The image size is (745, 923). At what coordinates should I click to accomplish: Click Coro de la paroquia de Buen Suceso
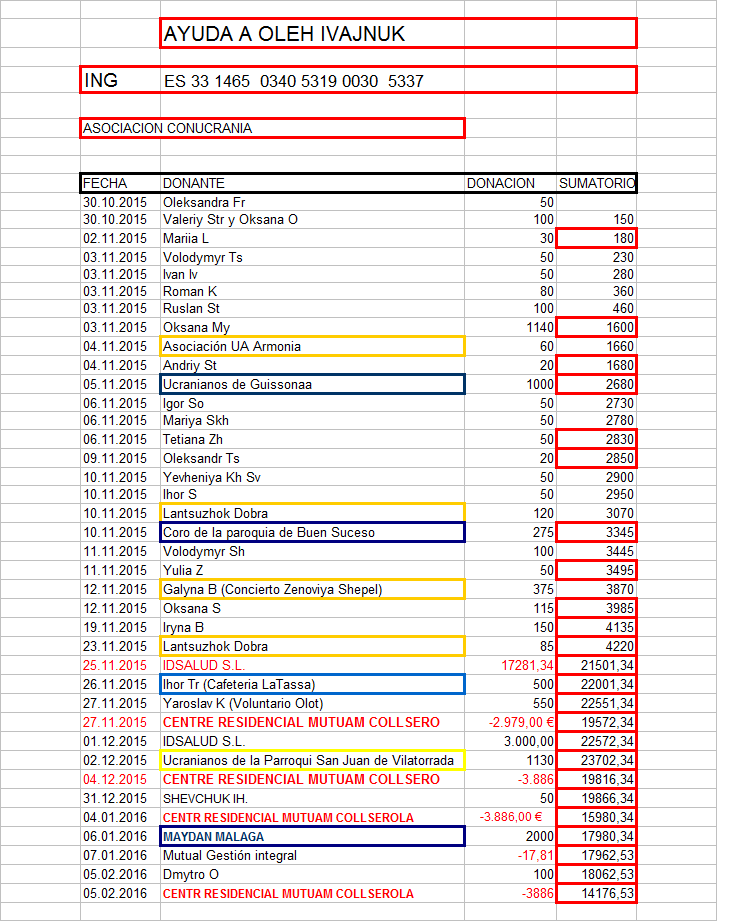point(312,533)
